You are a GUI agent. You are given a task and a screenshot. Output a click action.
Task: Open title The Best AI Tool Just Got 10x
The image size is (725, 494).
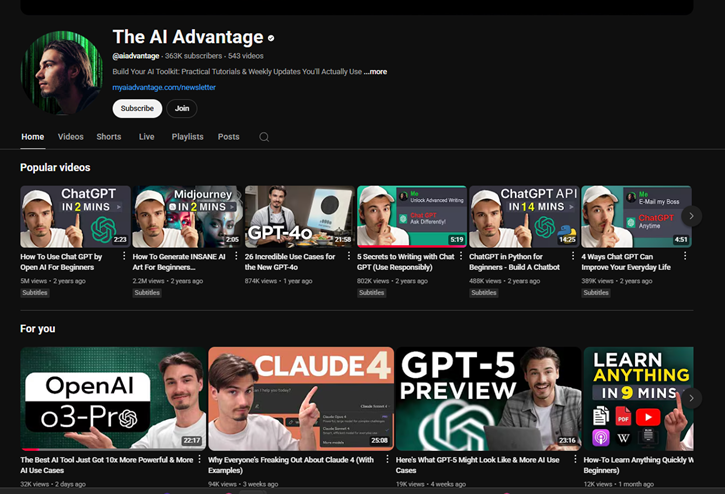point(107,465)
